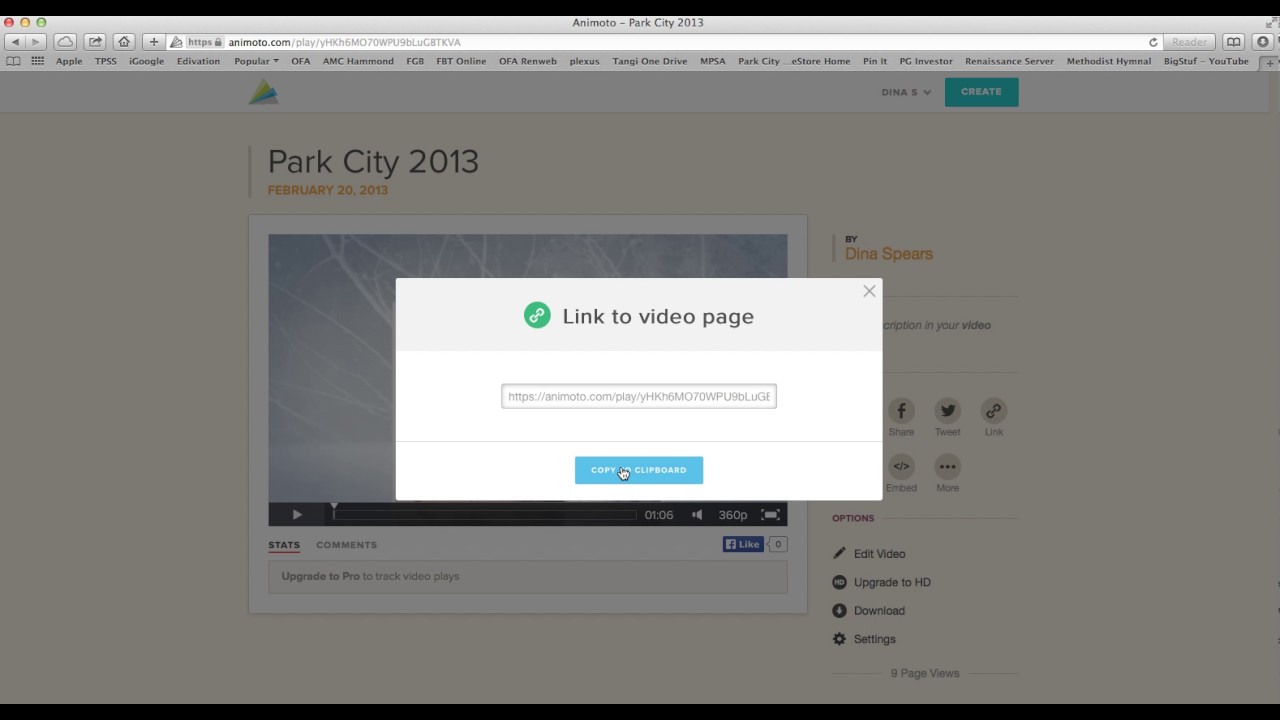Open the BigStuf – YouTube bookmark

(x=1206, y=61)
